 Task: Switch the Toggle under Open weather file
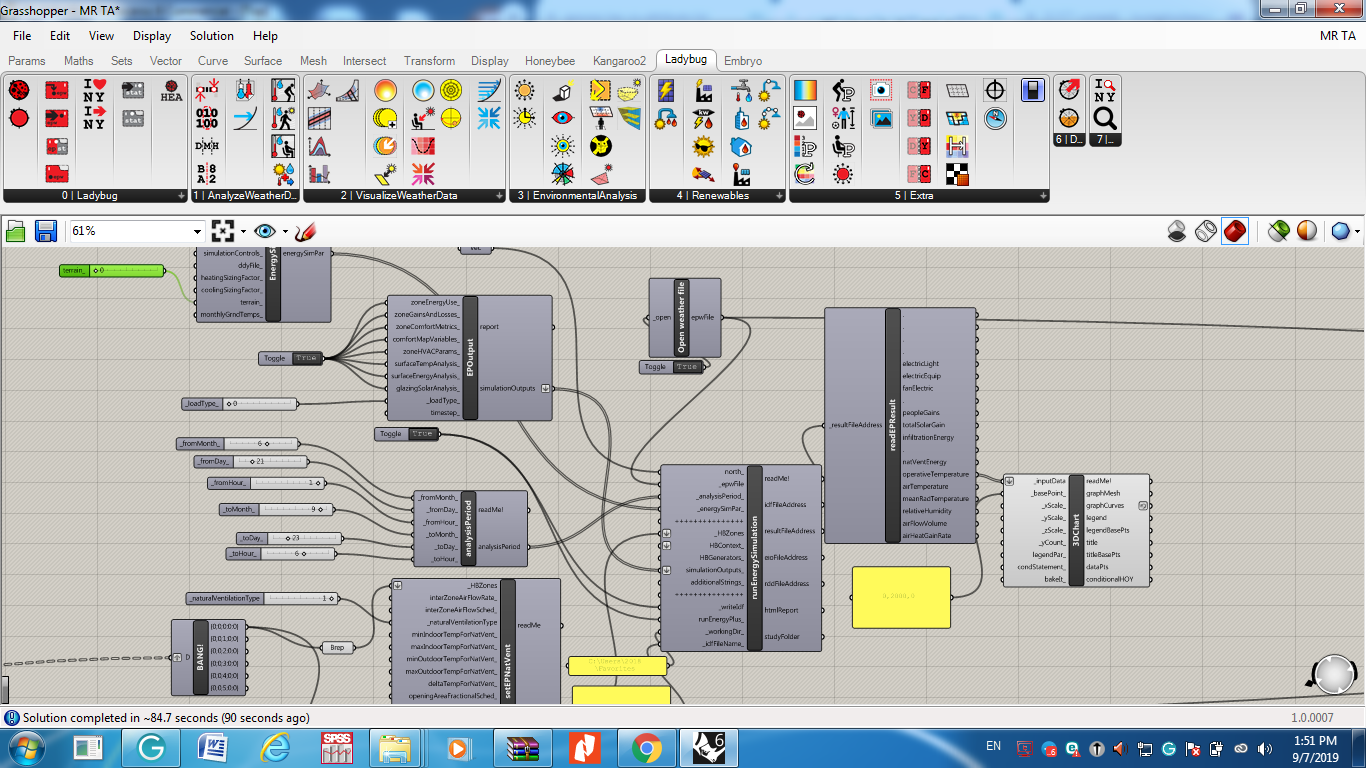[670, 367]
